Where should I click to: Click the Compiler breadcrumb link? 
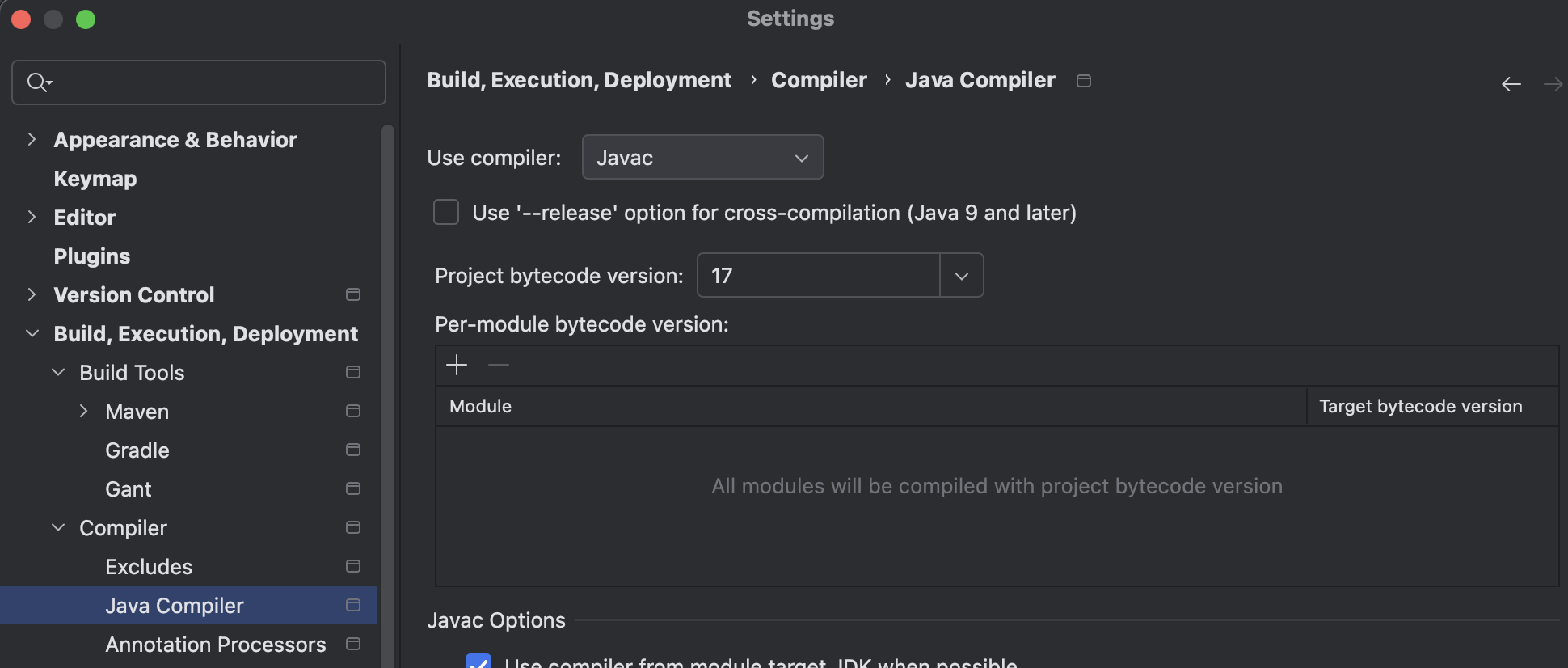[819, 80]
